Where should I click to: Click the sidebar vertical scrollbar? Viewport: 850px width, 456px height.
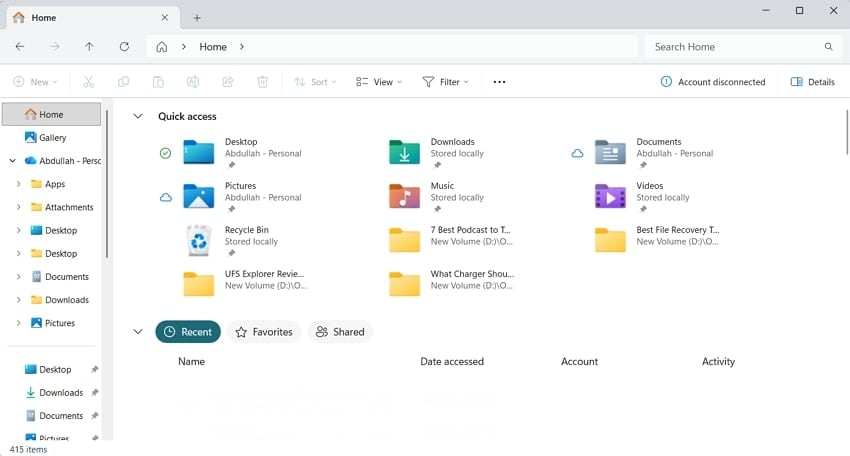[x=107, y=184]
